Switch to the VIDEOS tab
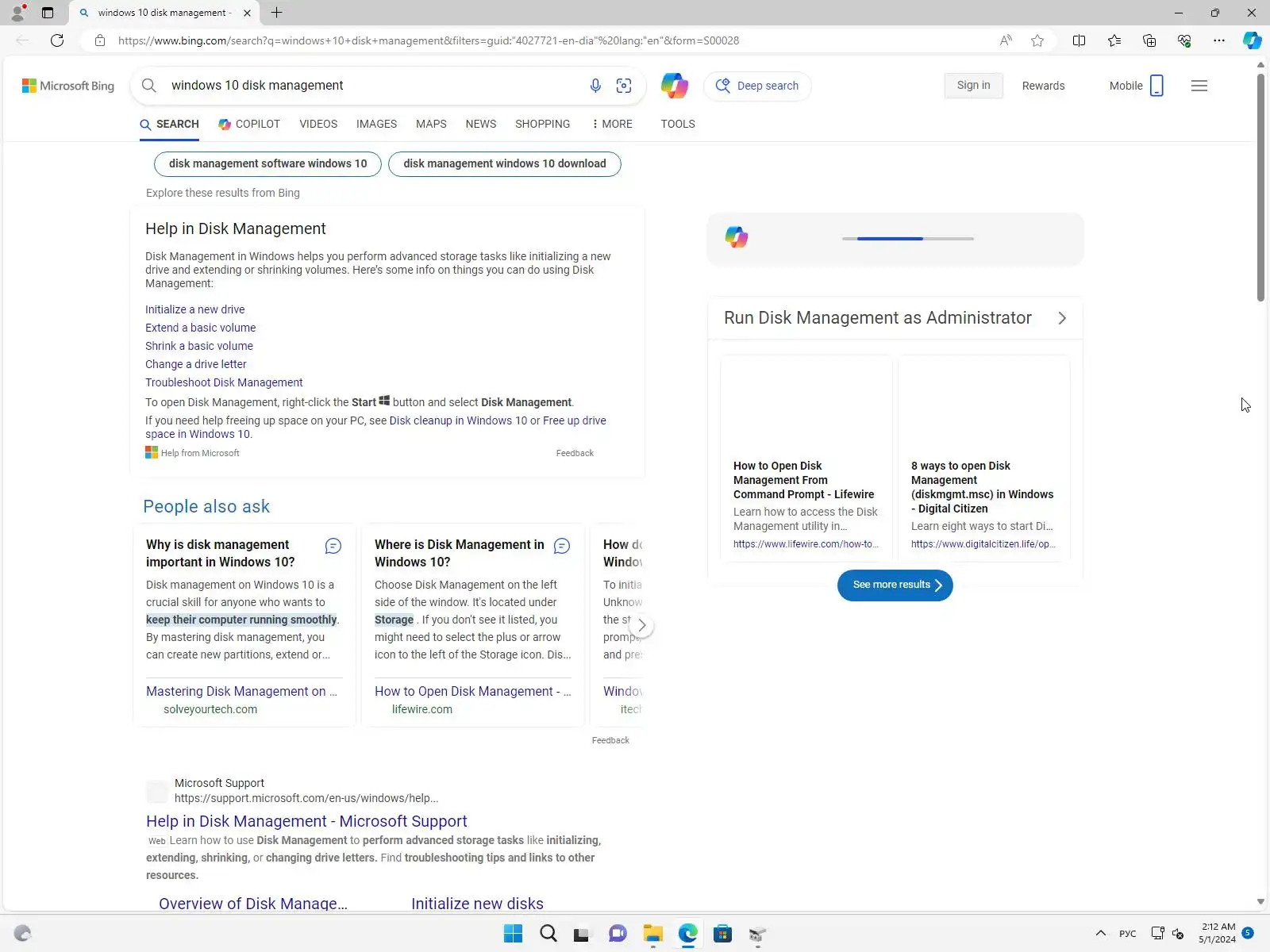 tap(318, 124)
